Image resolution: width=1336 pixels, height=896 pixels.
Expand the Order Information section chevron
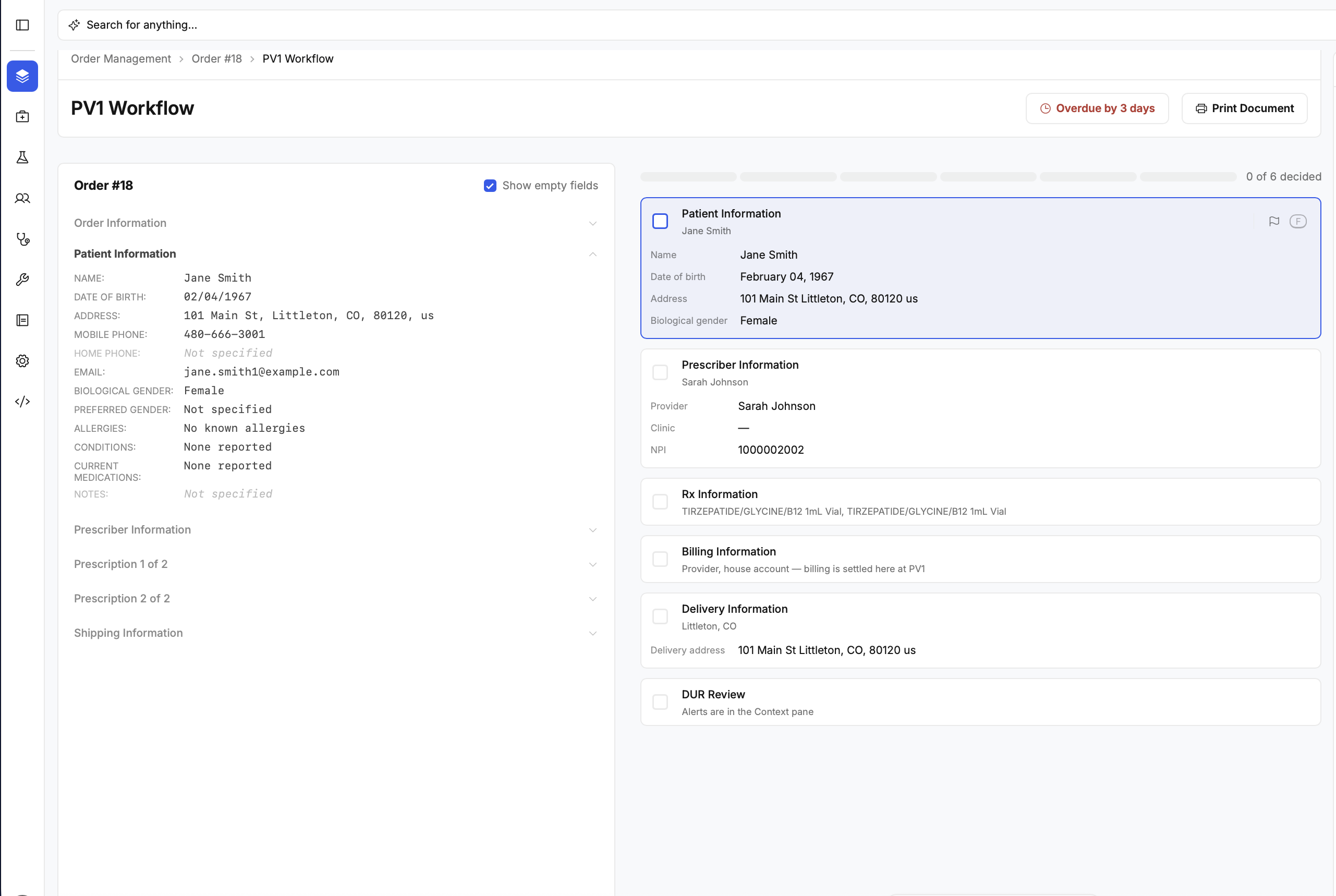593,223
